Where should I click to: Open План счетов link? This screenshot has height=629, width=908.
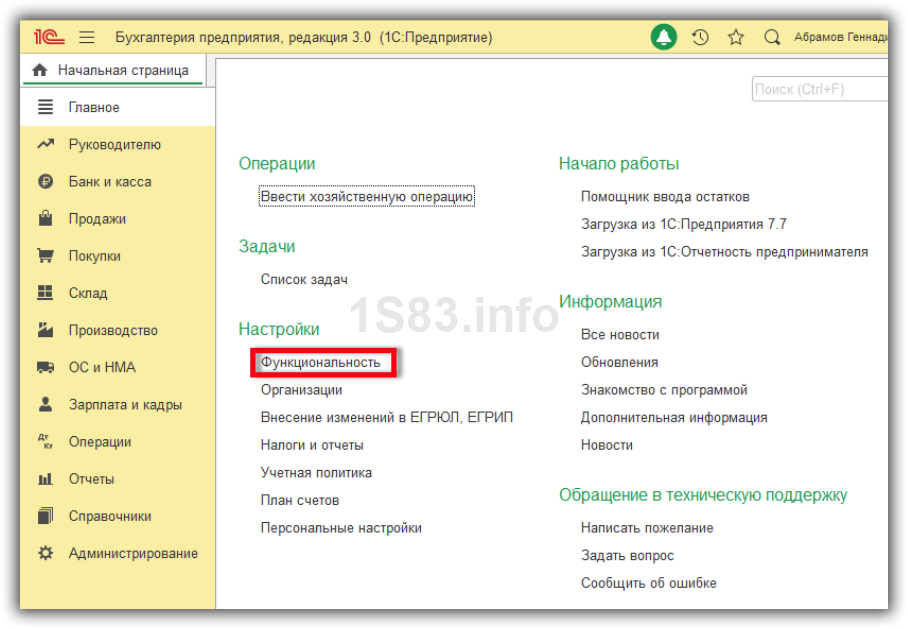(x=299, y=500)
